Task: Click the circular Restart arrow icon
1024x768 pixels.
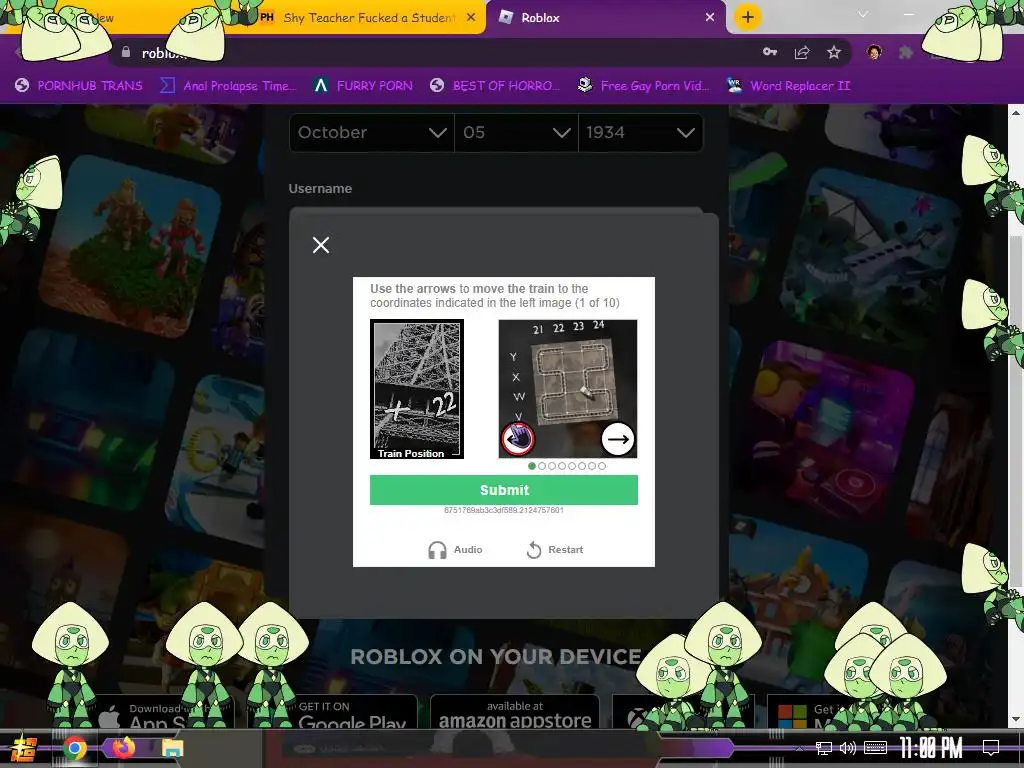Action: tap(534, 550)
